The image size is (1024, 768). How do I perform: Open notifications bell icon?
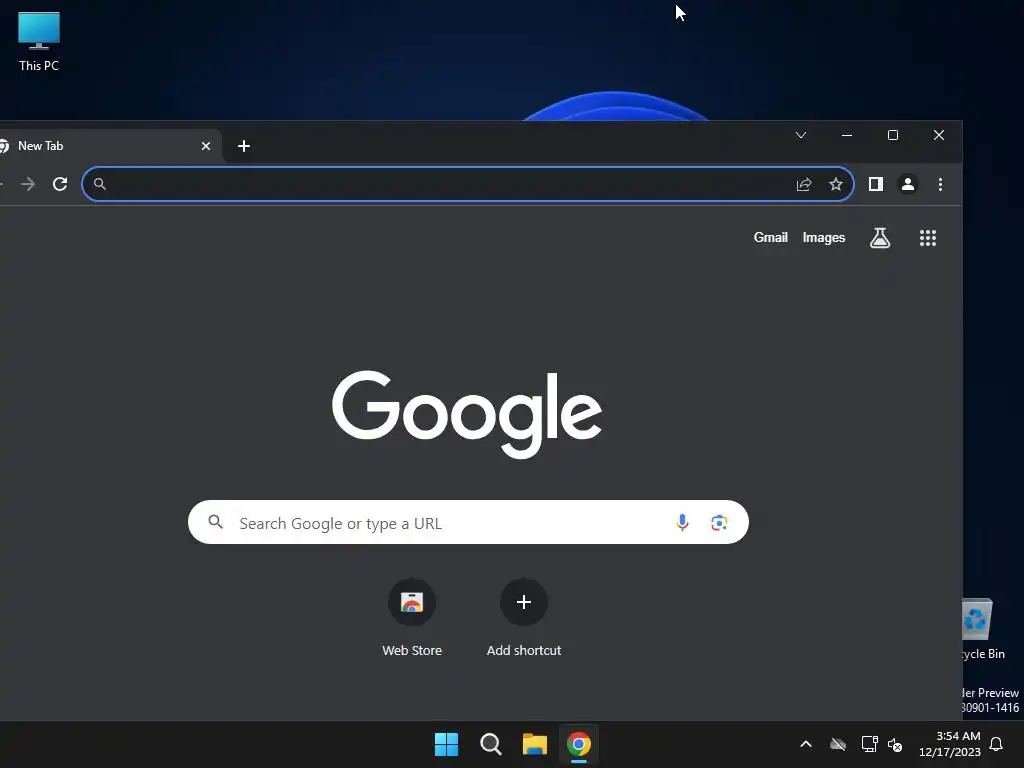coord(997,744)
